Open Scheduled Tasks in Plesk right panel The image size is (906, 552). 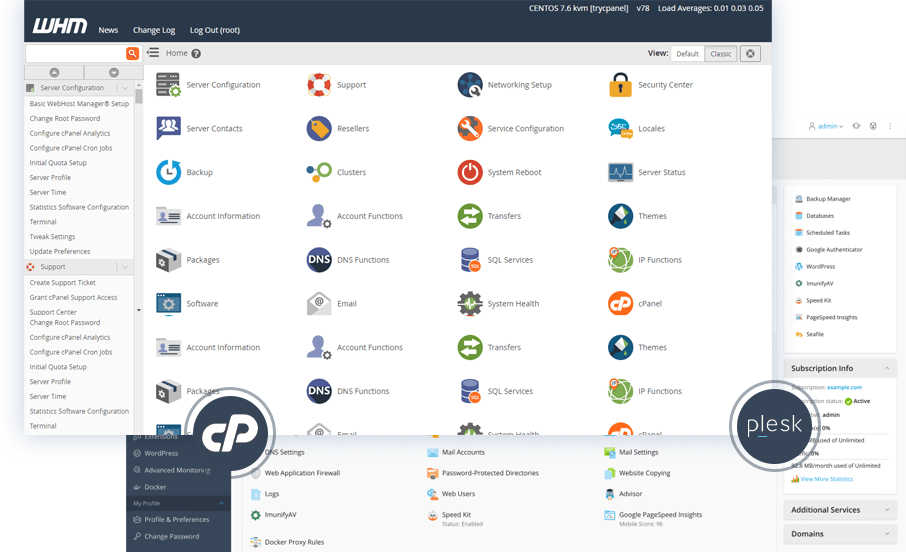pyautogui.click(x=827, y=233)
